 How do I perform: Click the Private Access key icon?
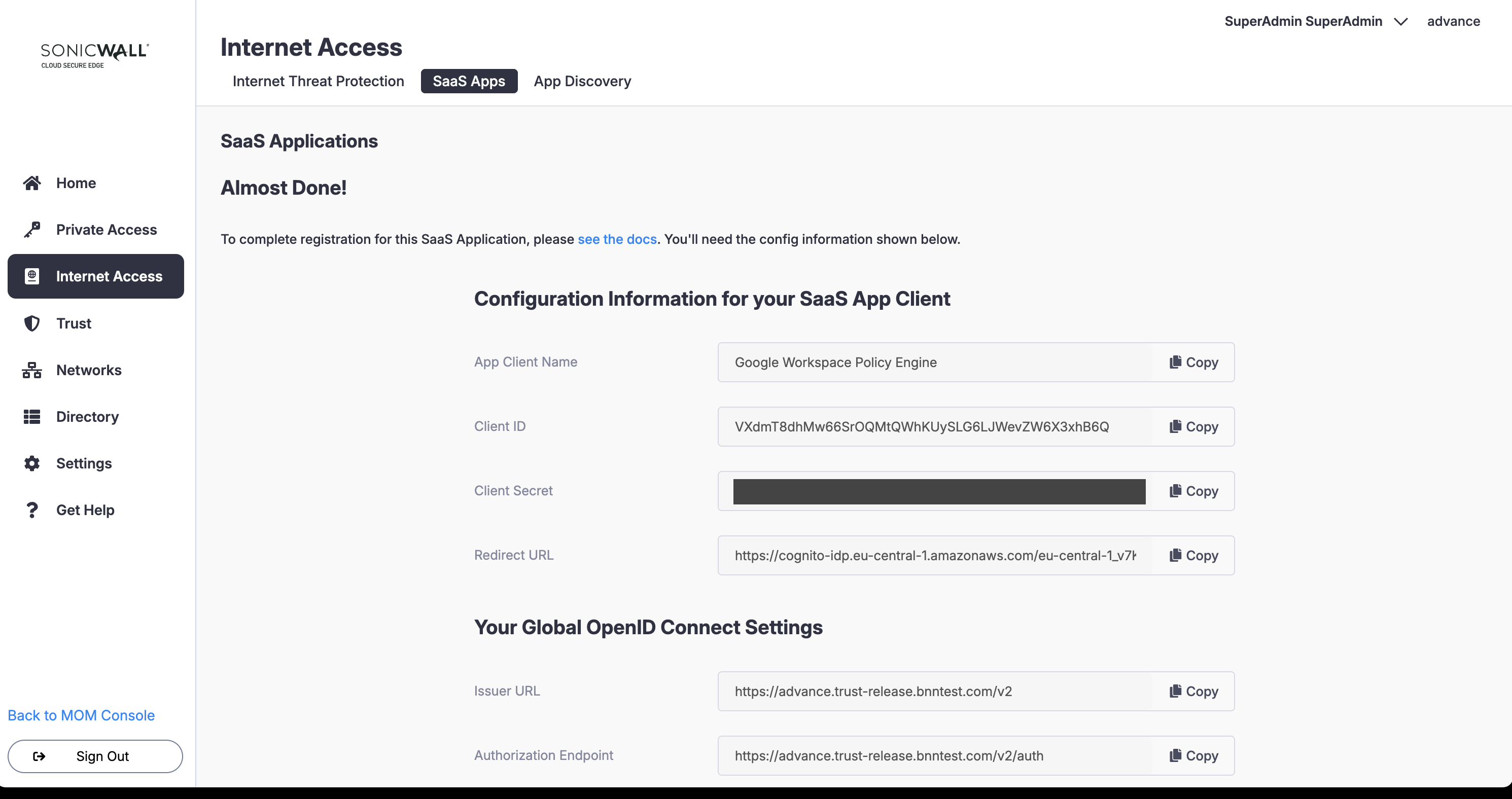(31, 229)
